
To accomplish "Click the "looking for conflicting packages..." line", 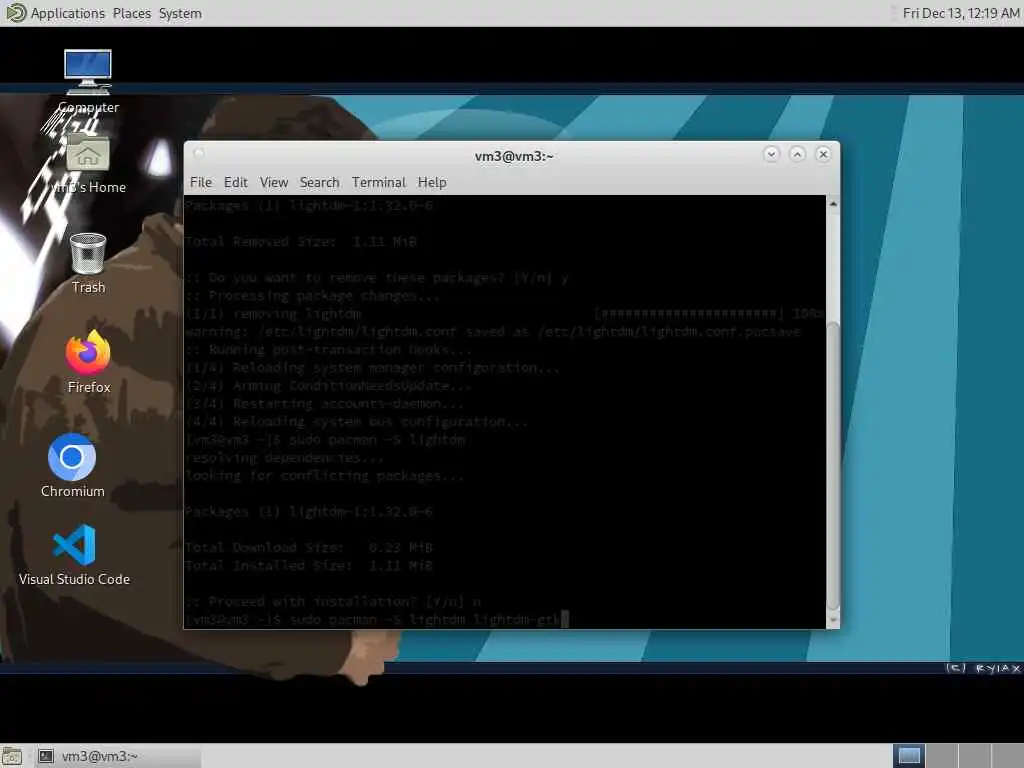I will pos(325,475).
